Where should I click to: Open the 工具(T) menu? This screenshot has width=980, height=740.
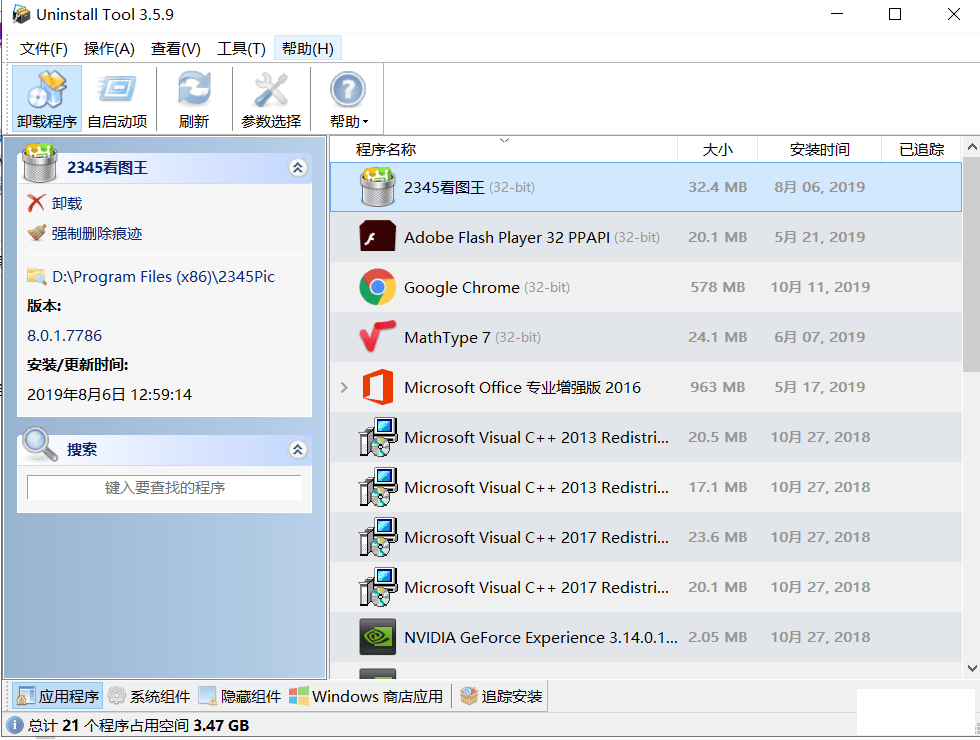[241, 49]
